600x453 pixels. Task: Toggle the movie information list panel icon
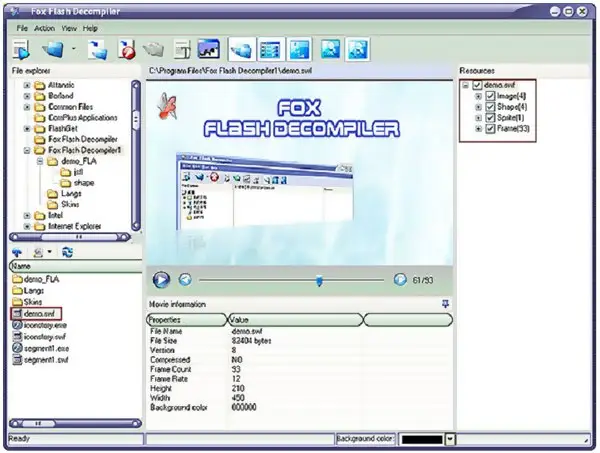point(271,49)
